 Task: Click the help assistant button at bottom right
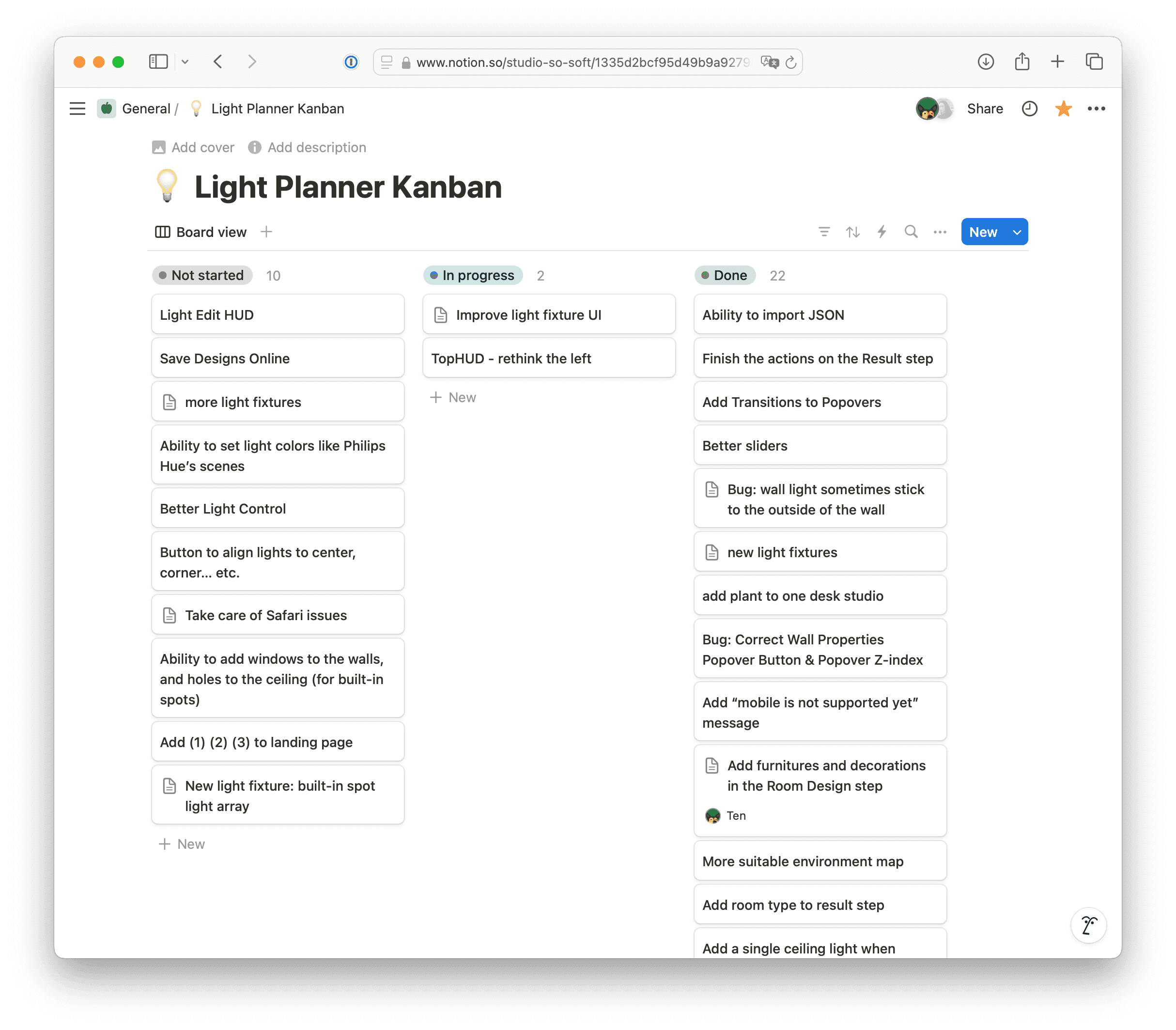[1088, 925]
